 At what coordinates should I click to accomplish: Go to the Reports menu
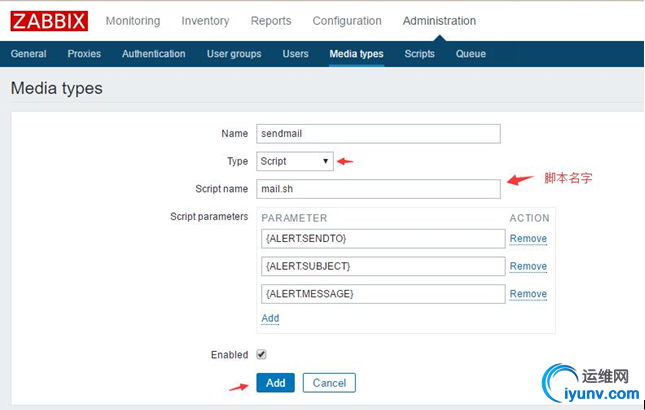tap(271, 21)
